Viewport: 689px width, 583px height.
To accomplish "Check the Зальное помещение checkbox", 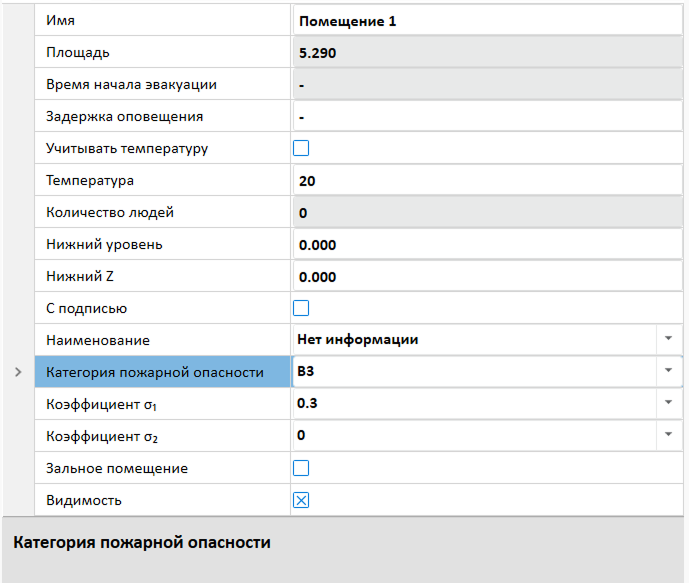I will coord(301,468).
